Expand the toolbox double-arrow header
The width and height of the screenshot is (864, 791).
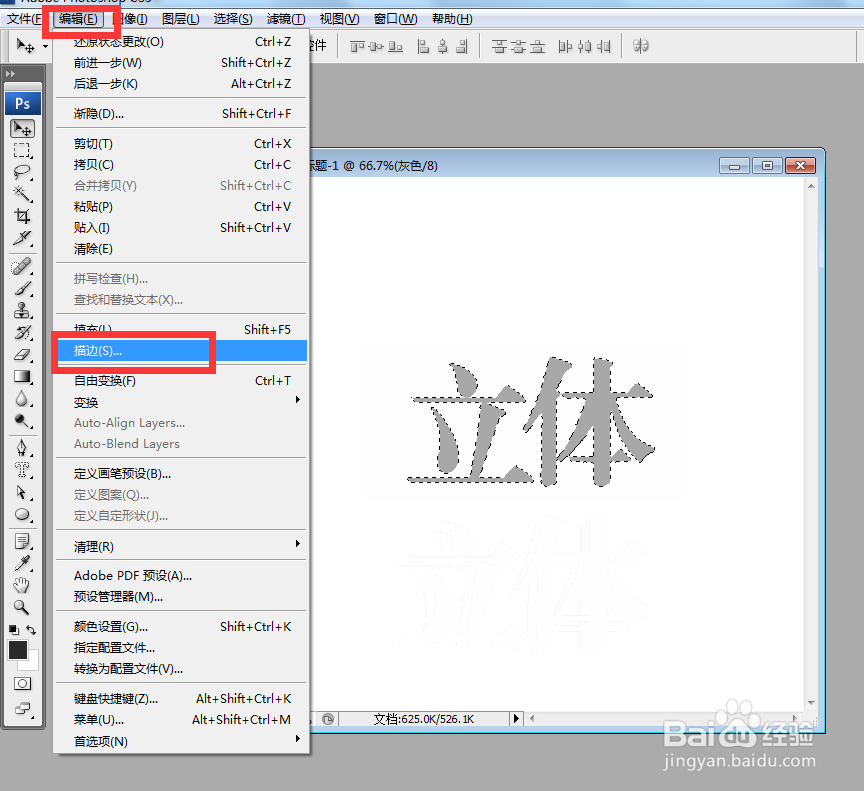[10, 73]
